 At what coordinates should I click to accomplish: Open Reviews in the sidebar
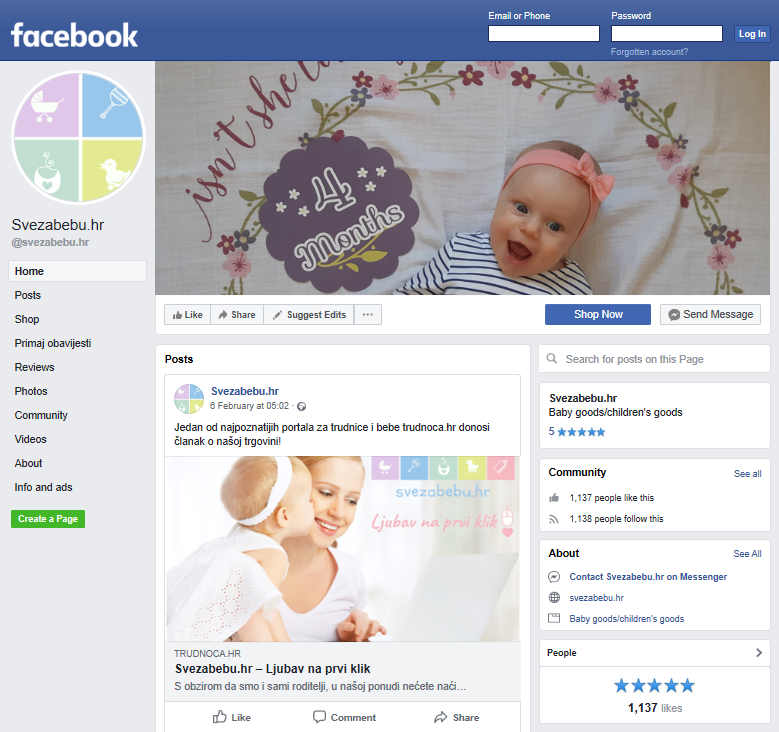[x=34, y=367]
